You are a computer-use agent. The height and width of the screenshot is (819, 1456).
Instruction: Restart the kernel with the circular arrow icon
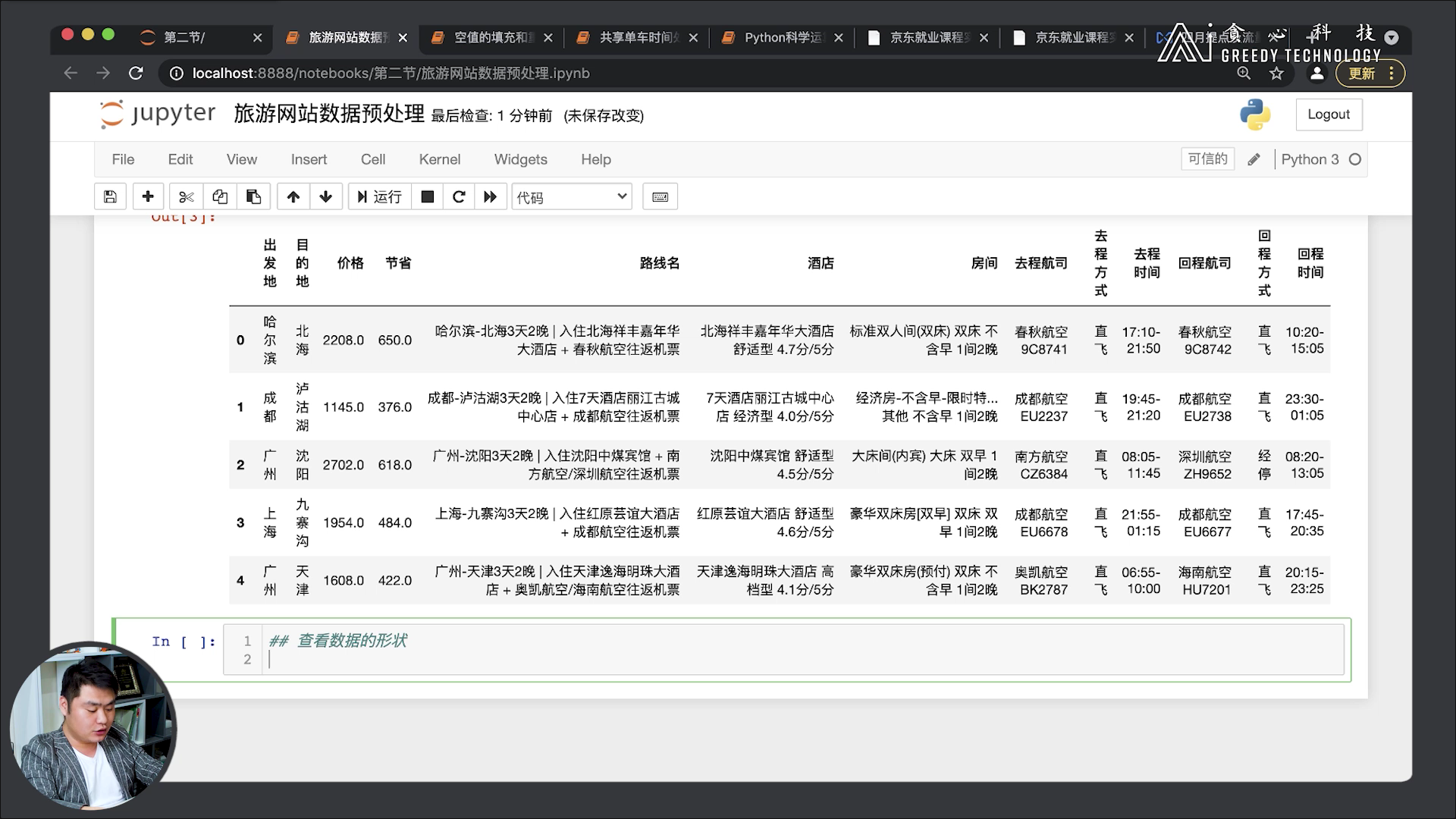458,196
